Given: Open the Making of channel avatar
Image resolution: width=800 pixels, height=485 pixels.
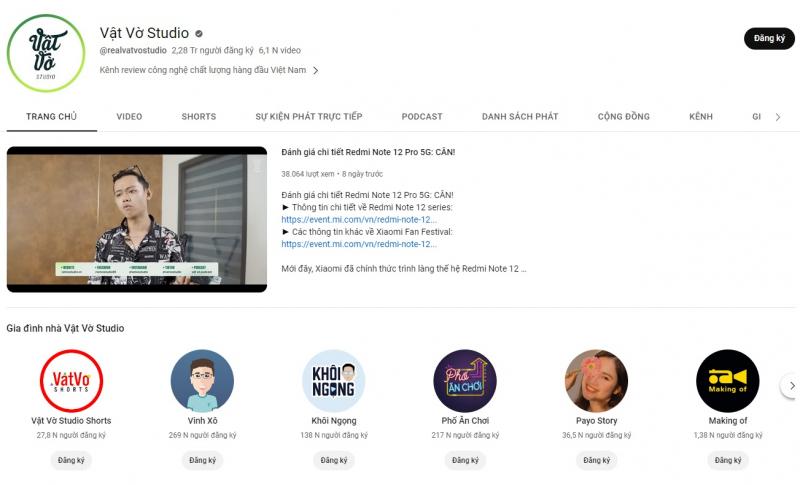Looking at the screenshot, I should (728, 380).
